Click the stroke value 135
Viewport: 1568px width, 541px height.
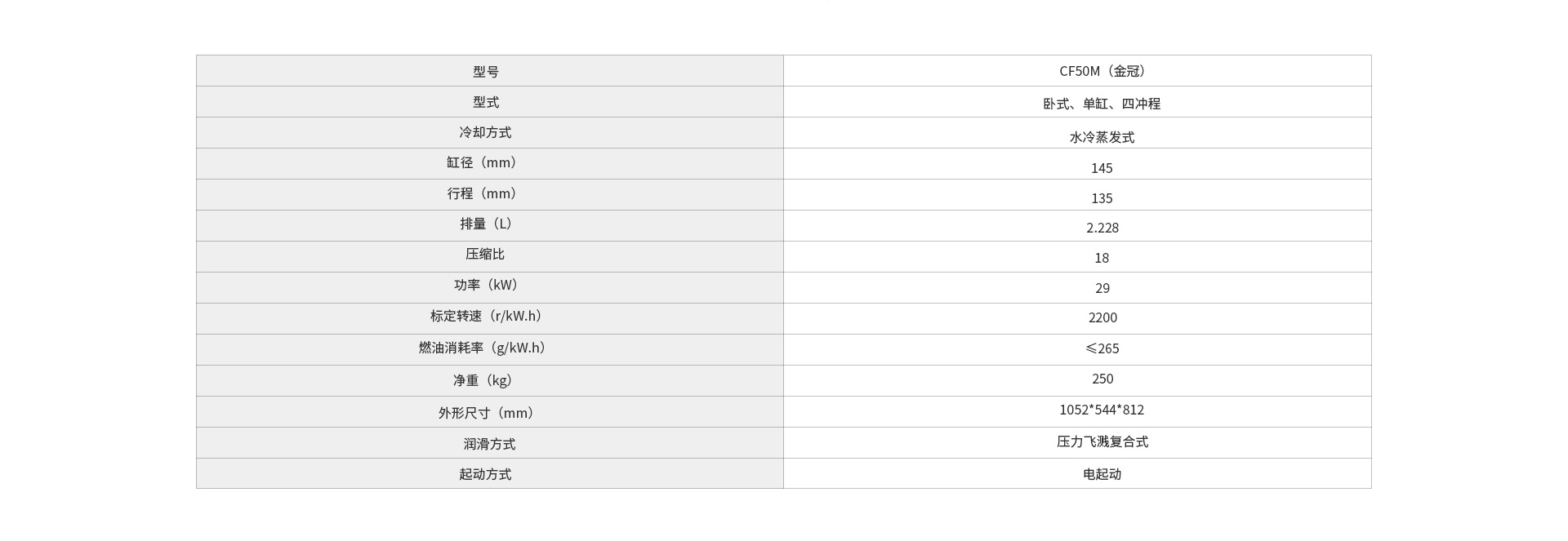point(1102,198)
